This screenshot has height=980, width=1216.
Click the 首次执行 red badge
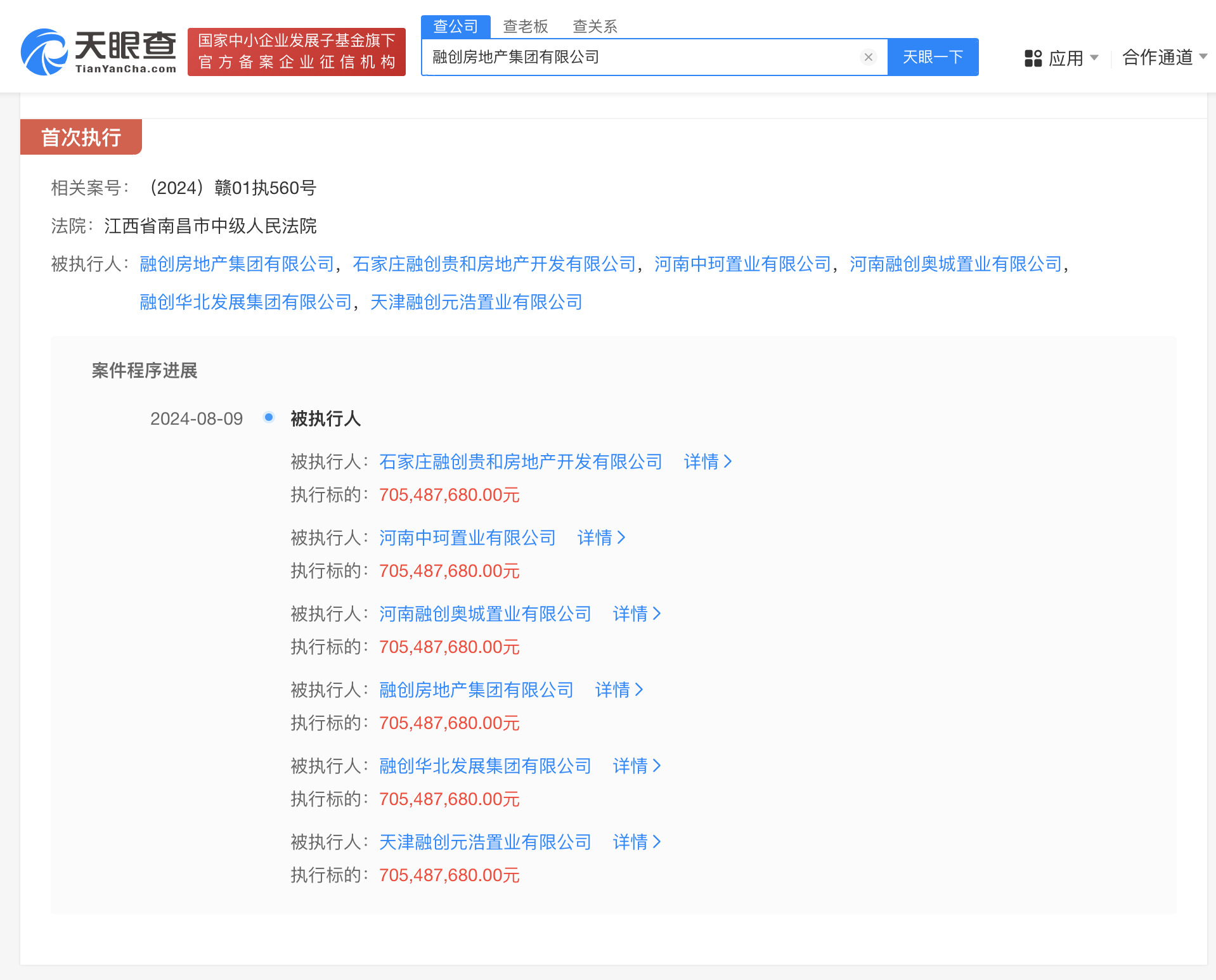pos(81,137)
